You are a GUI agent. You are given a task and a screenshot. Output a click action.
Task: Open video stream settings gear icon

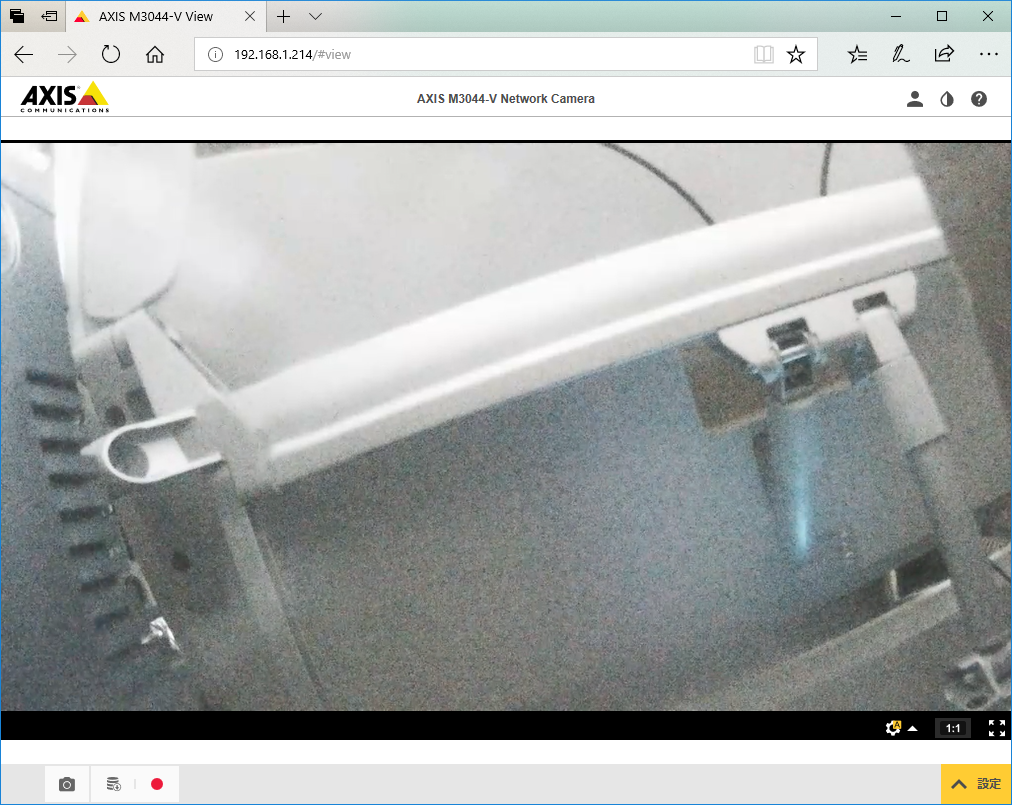(893, 728)
